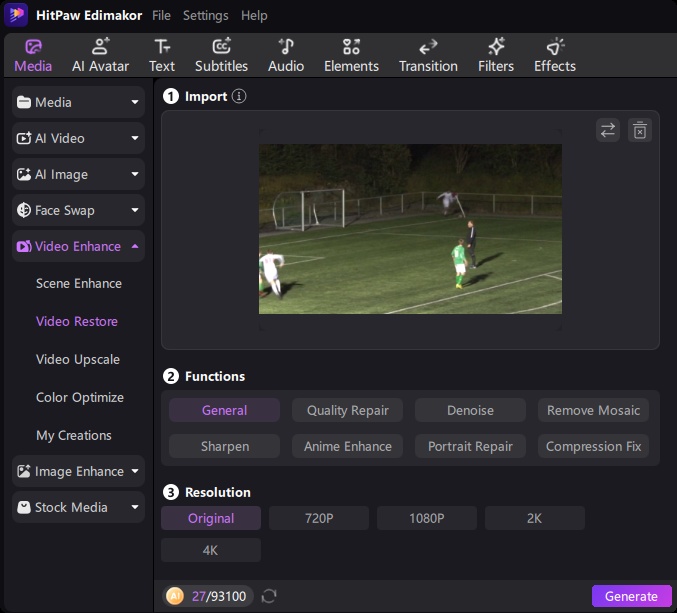Expand the Media sidebar dropdown arrow
The height and width of the screenshot is (613, 677).
135,102
